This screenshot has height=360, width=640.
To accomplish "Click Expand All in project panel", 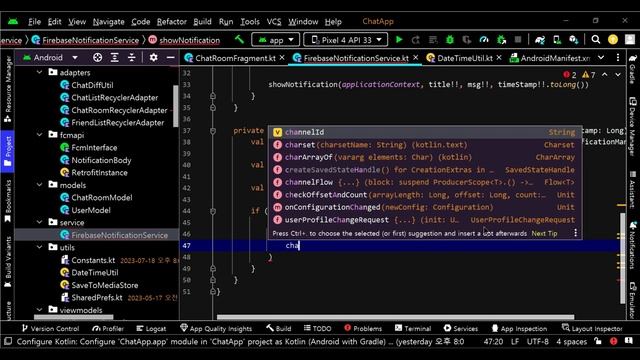I will point(114,58).
